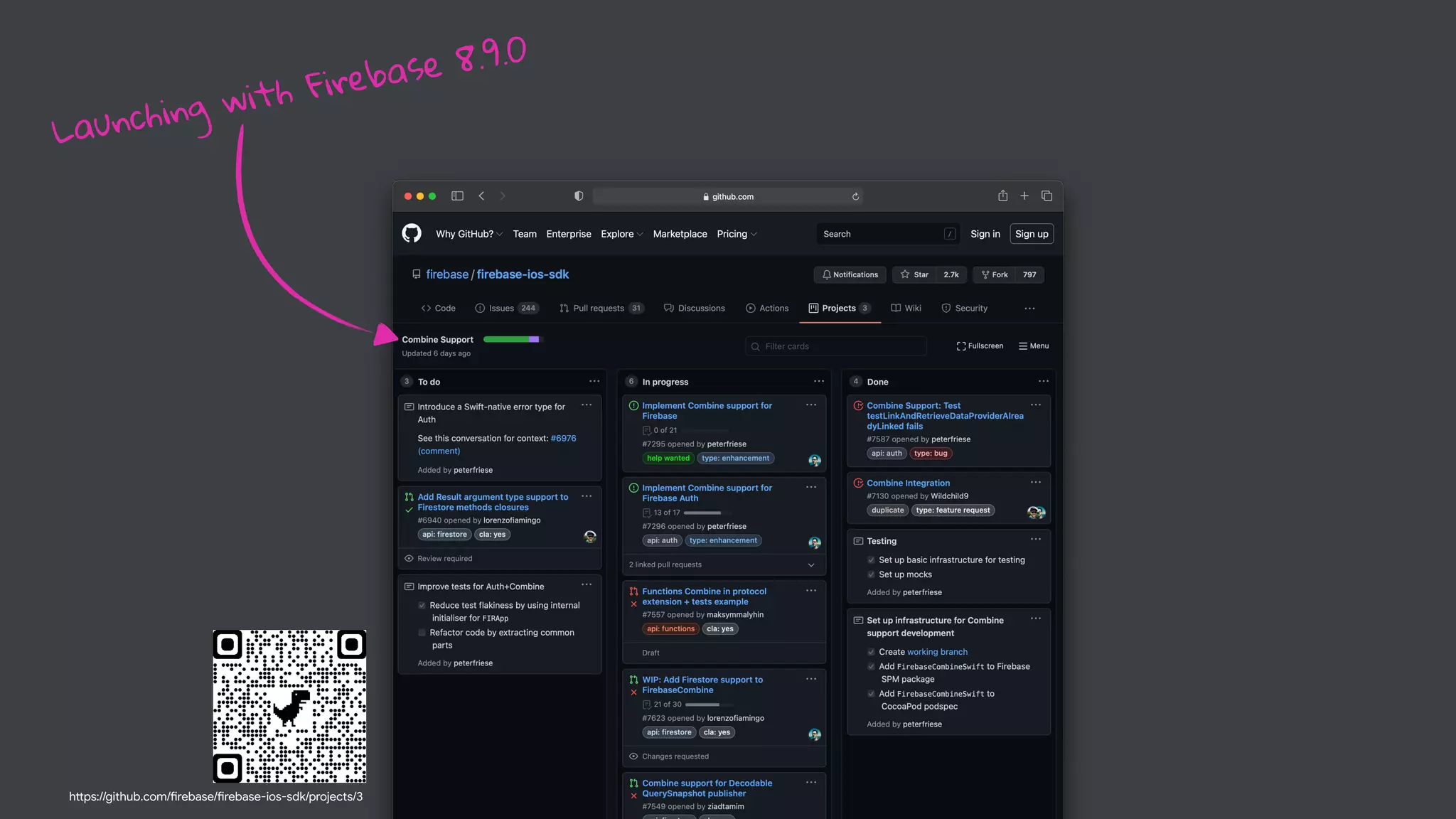The height and width of the screenshot is (819, 1456).
Task: Click progress bar on 21 of 30 card
Action: pyautogui.click(x=708, y=705)
